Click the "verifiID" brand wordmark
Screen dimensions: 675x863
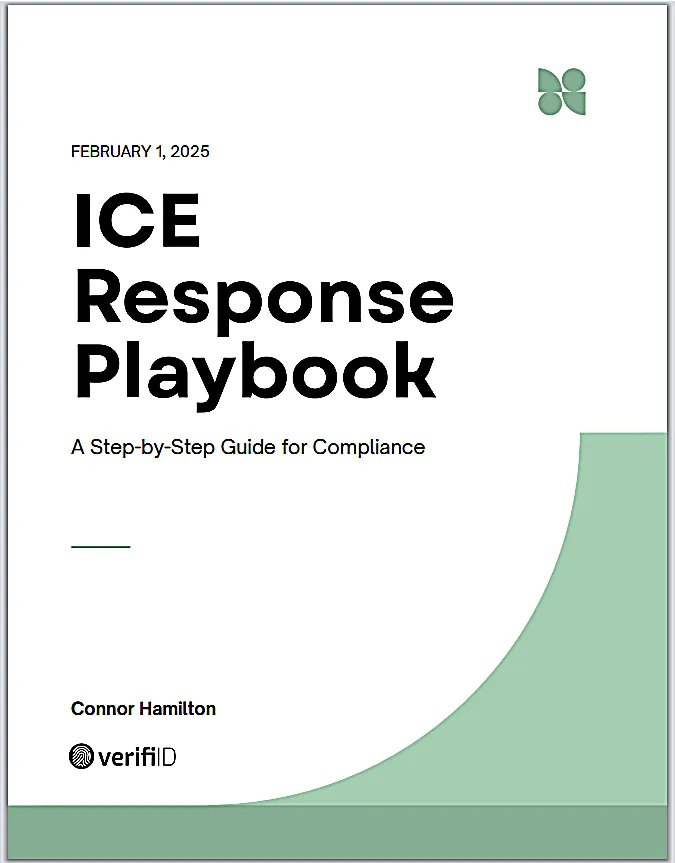point(137,757)
